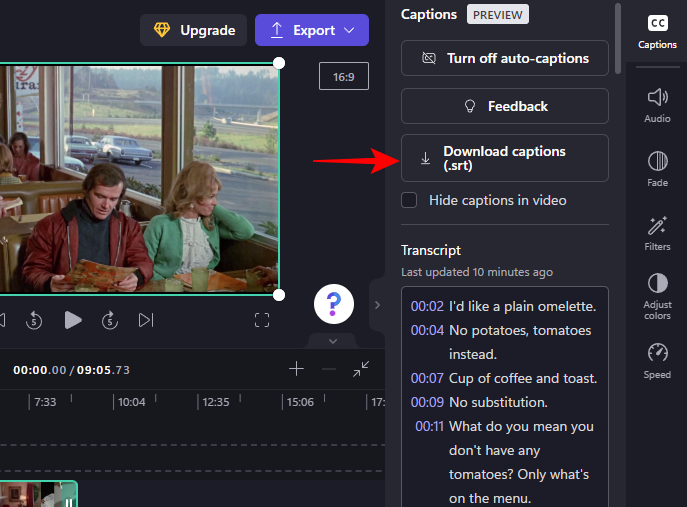
Task: Check Hide captions in video
Action: pos(409,200)
